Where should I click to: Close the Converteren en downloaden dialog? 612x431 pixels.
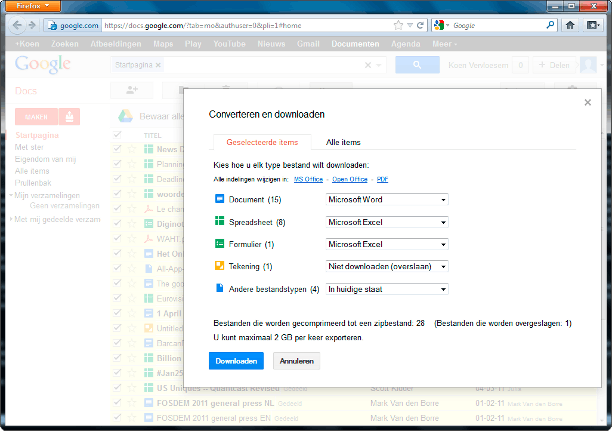587,102
